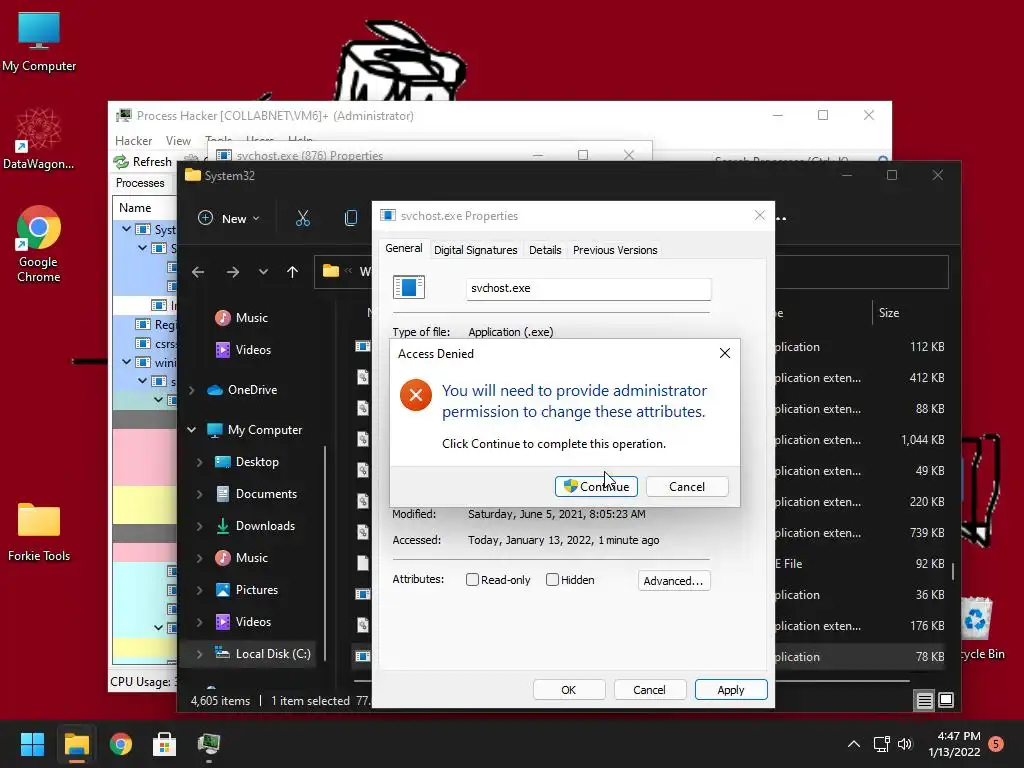The image size is (1024, 768).
Task: Cancel the Access Denied dialog
Action: [686, 487]
